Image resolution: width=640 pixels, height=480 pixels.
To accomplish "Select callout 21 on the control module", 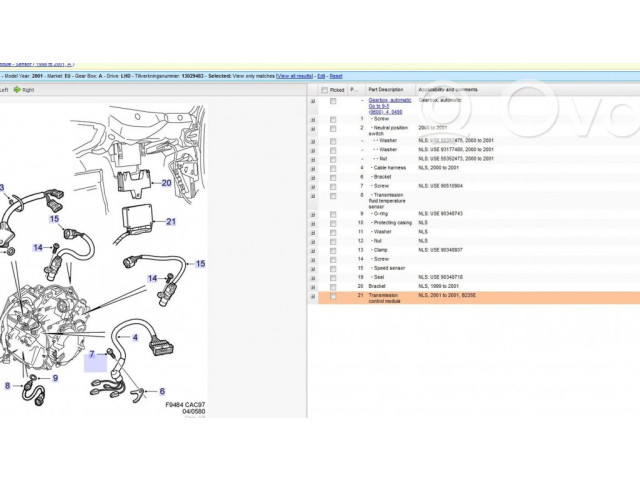I will (171, 222).
